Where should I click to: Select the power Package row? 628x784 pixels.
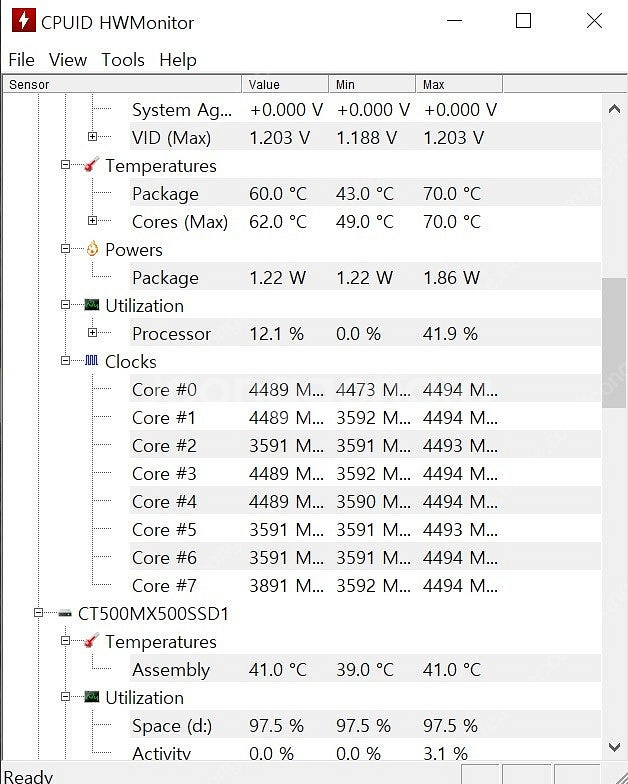pos(365,278)
